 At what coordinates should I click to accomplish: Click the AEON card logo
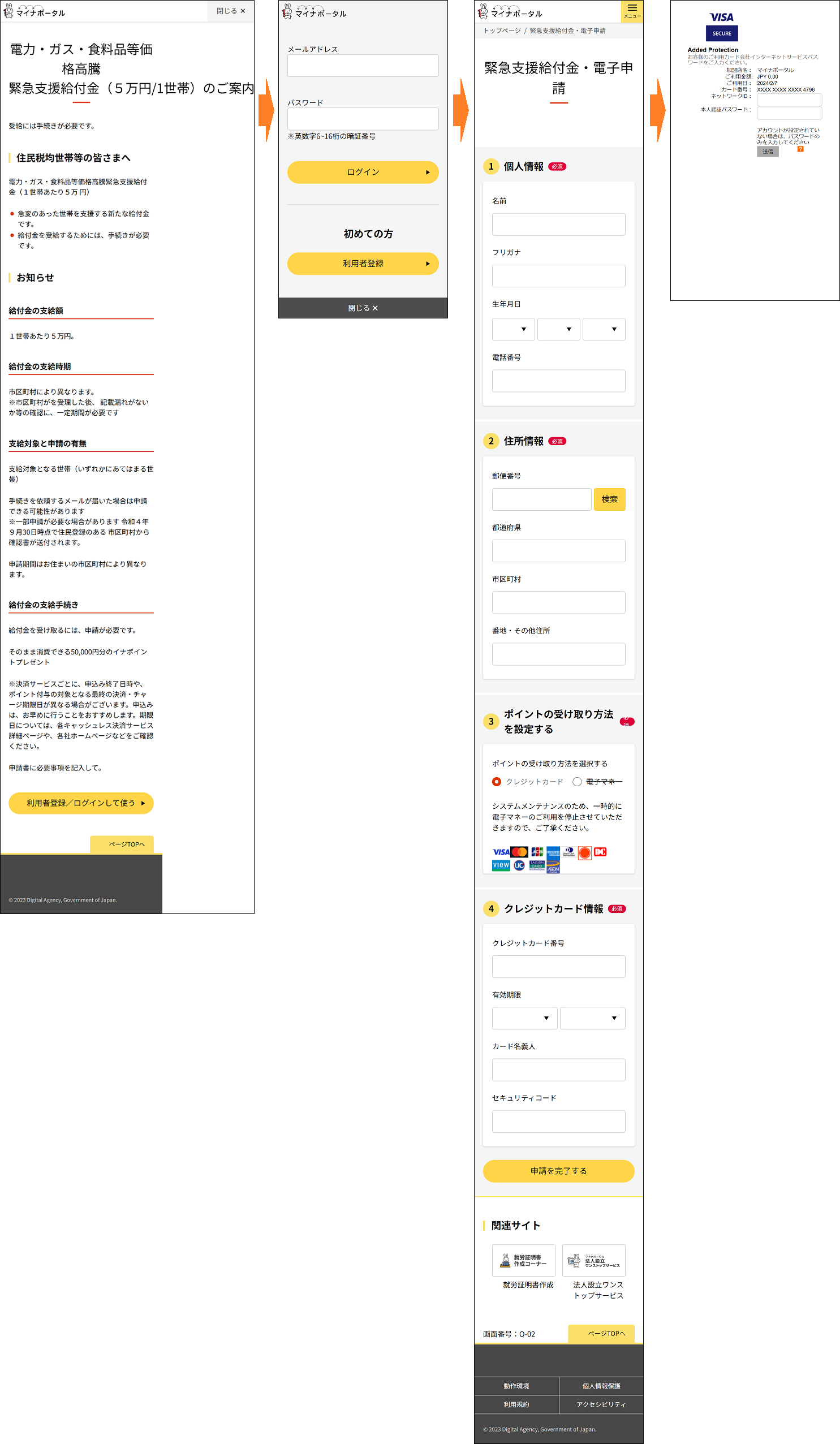553,867
